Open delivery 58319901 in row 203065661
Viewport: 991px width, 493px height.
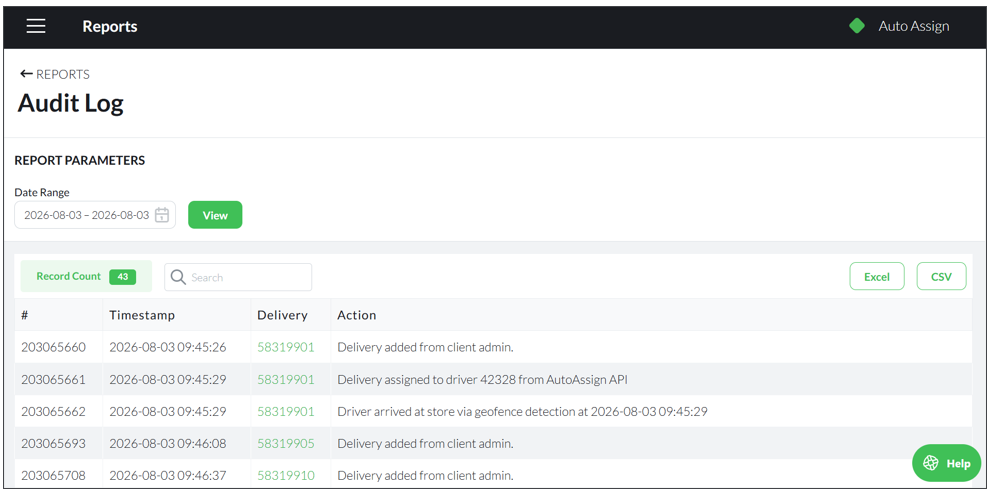[286, 379]
